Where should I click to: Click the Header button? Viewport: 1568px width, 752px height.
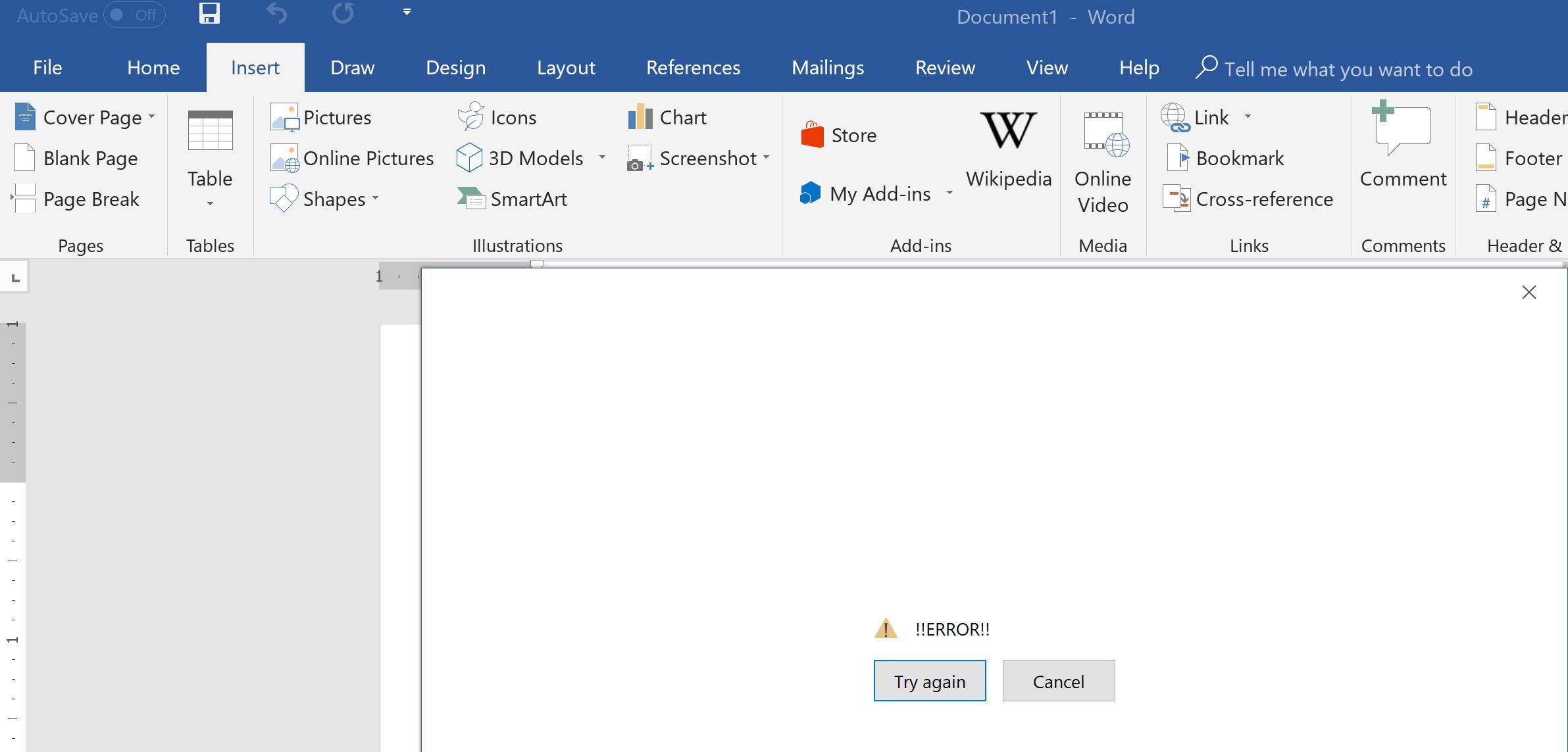(1521, 117)
